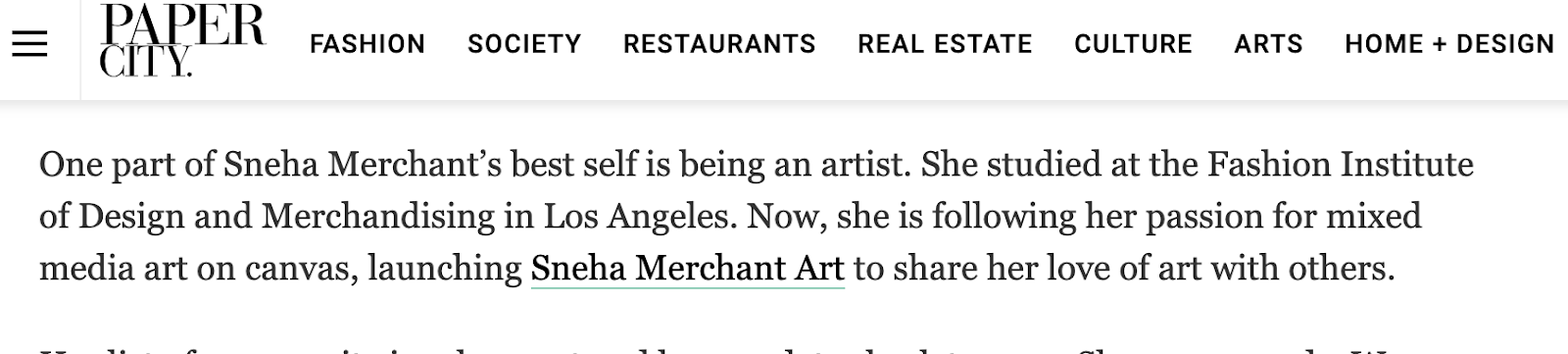This screenshot has height=354, width=1568.
Task: Click the word "launching" before the link
Action: [445, 268]
